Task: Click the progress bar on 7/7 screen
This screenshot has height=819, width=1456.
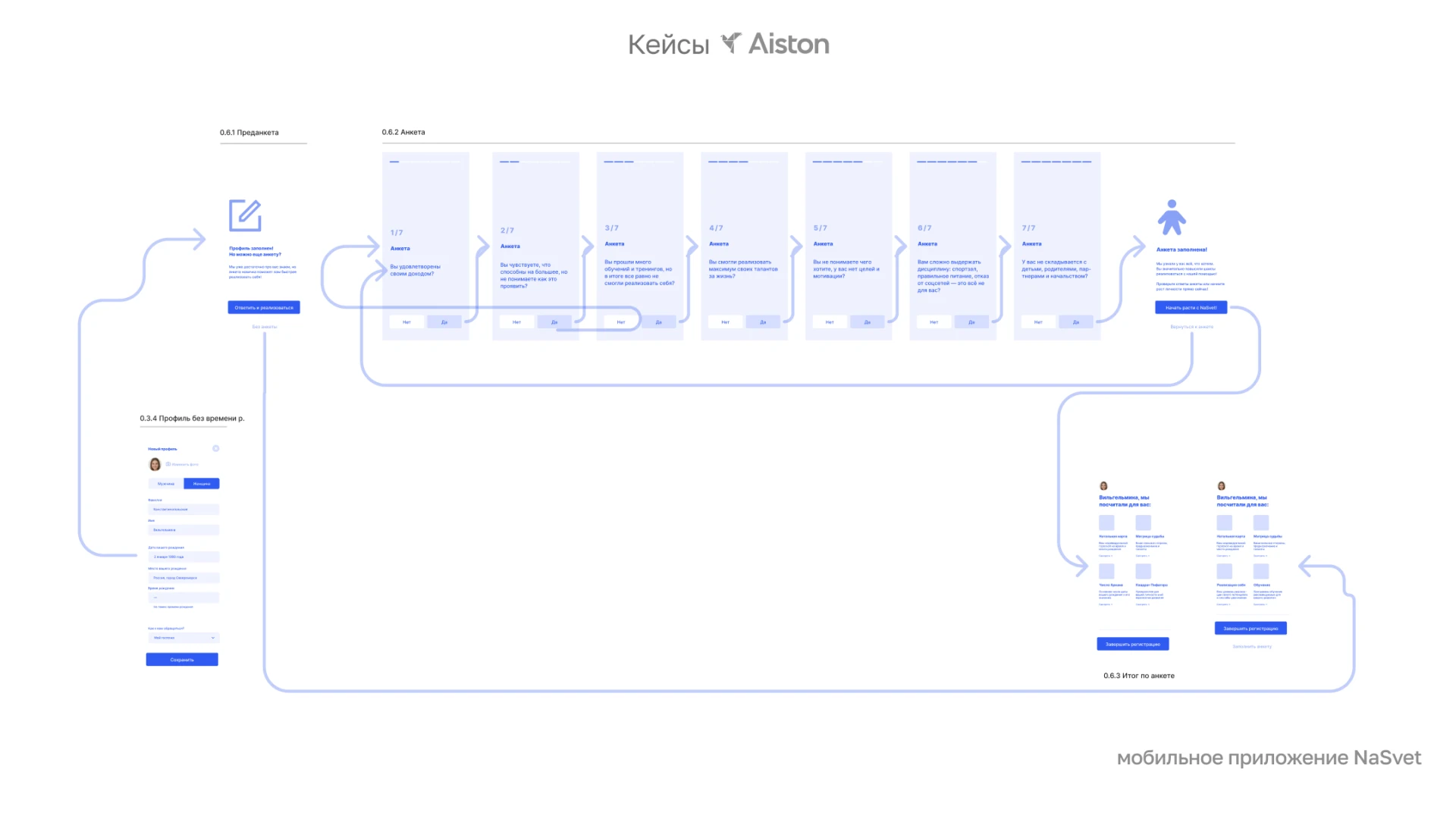Action: click(1056, 162)
